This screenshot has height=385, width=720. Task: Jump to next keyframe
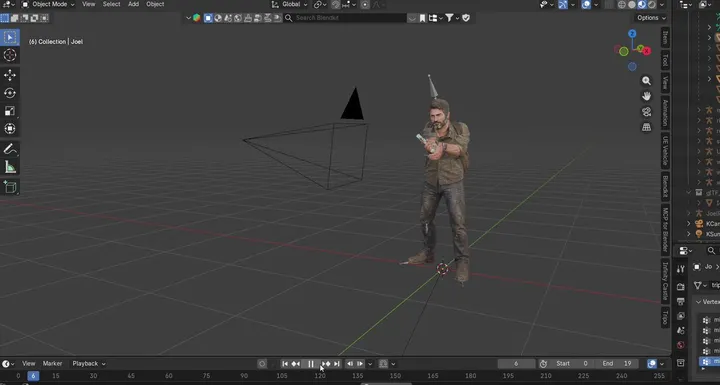click(326, 364)
